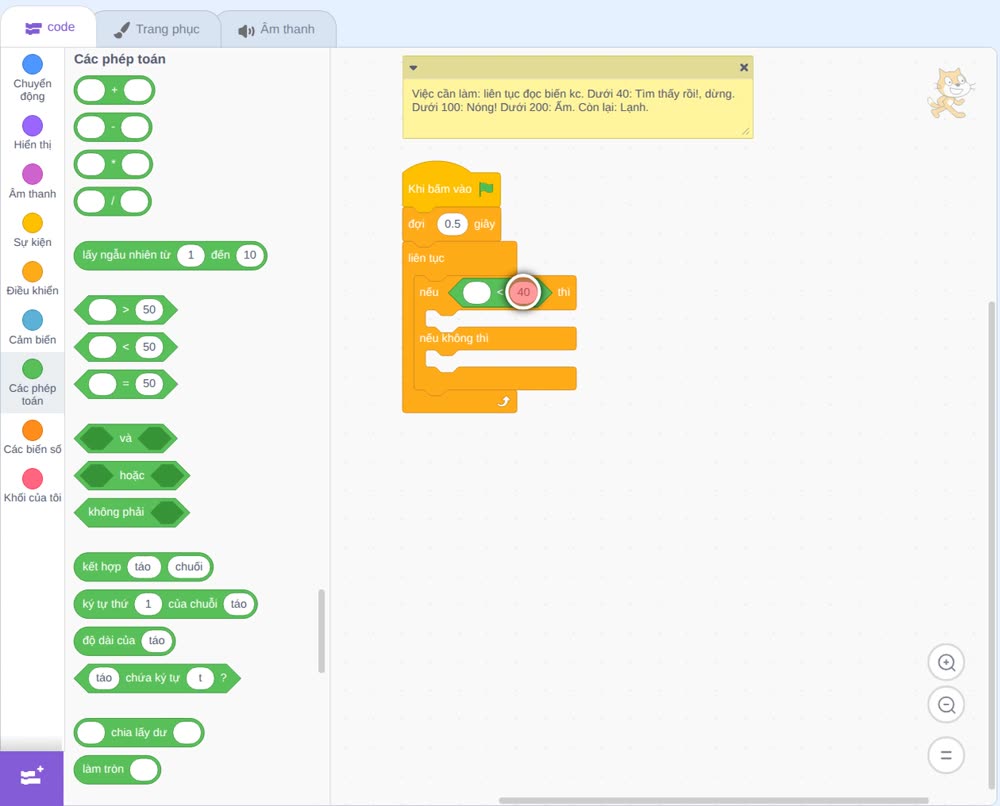Zoom in on the workspace
The height and width of the screenshot is (806, 1000).
(946, 663)
